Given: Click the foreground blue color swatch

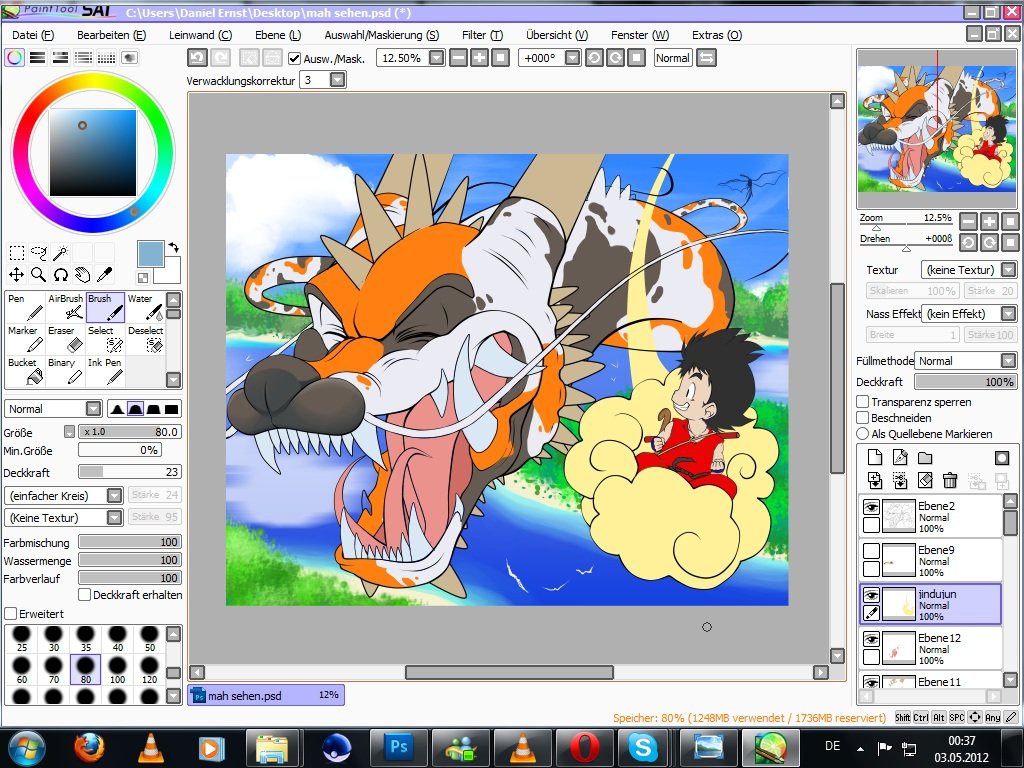Looking at the screenshot, I should coord(150,253).
